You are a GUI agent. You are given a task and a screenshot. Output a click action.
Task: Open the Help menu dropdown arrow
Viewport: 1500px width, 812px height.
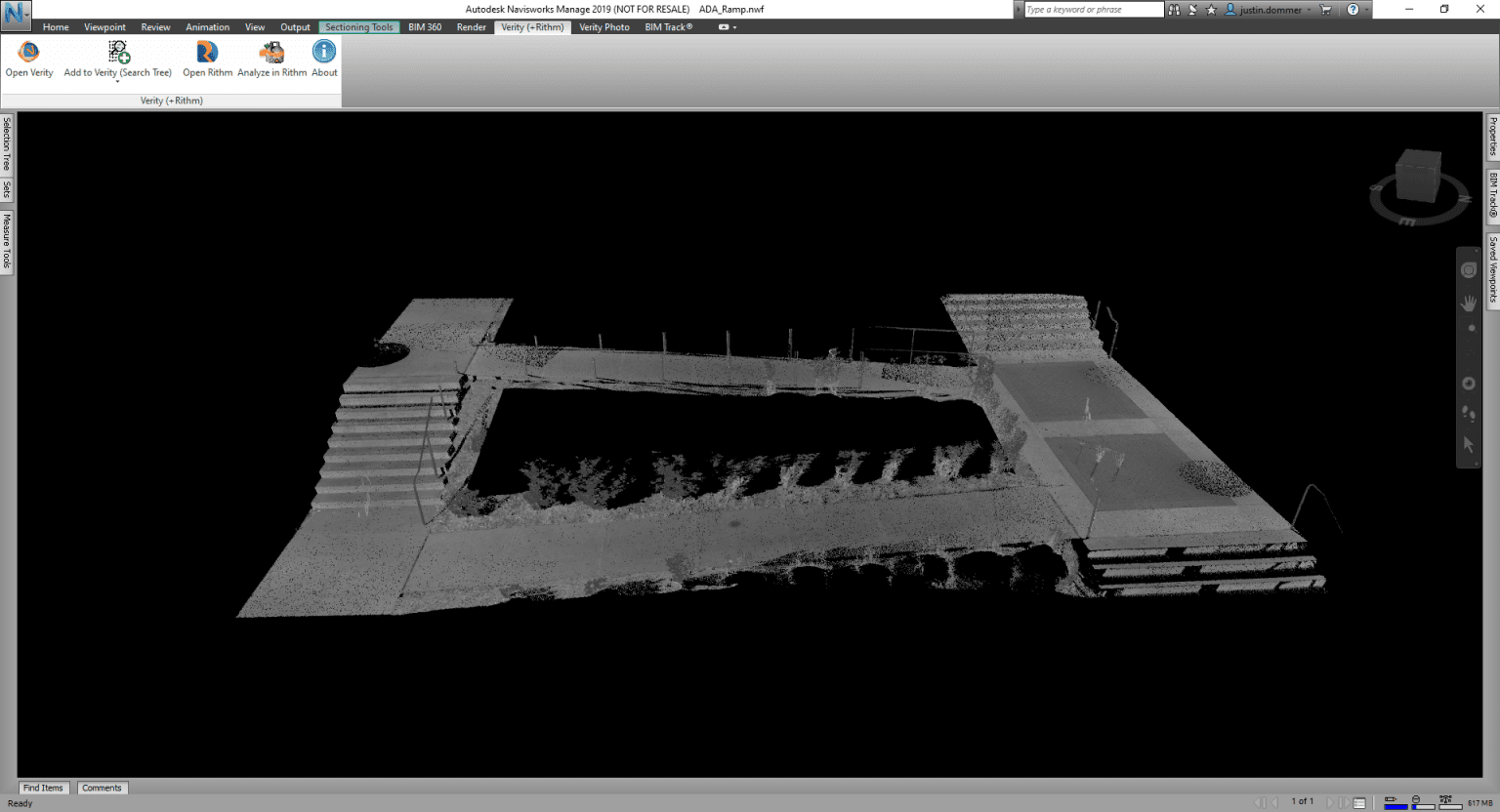pyautogui.click(x=1367, y=9)
